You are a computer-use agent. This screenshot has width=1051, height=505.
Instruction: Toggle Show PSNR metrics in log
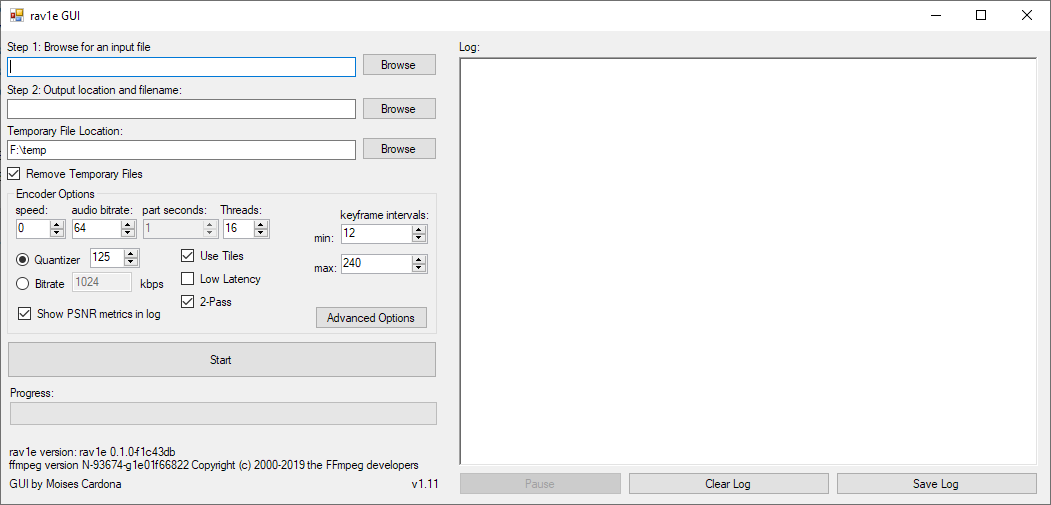click(x=25, y=314)
